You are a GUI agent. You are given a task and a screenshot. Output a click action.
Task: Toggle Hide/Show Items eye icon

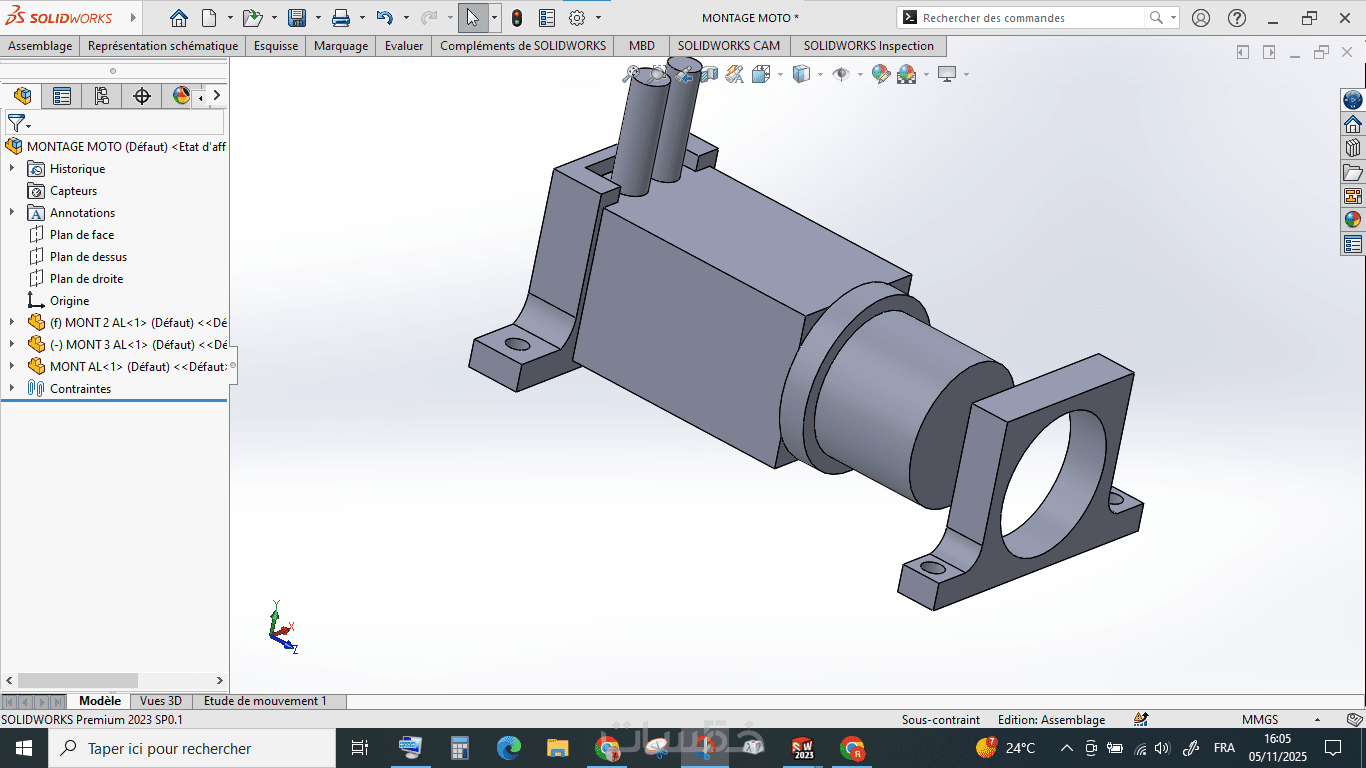point(841,74)
